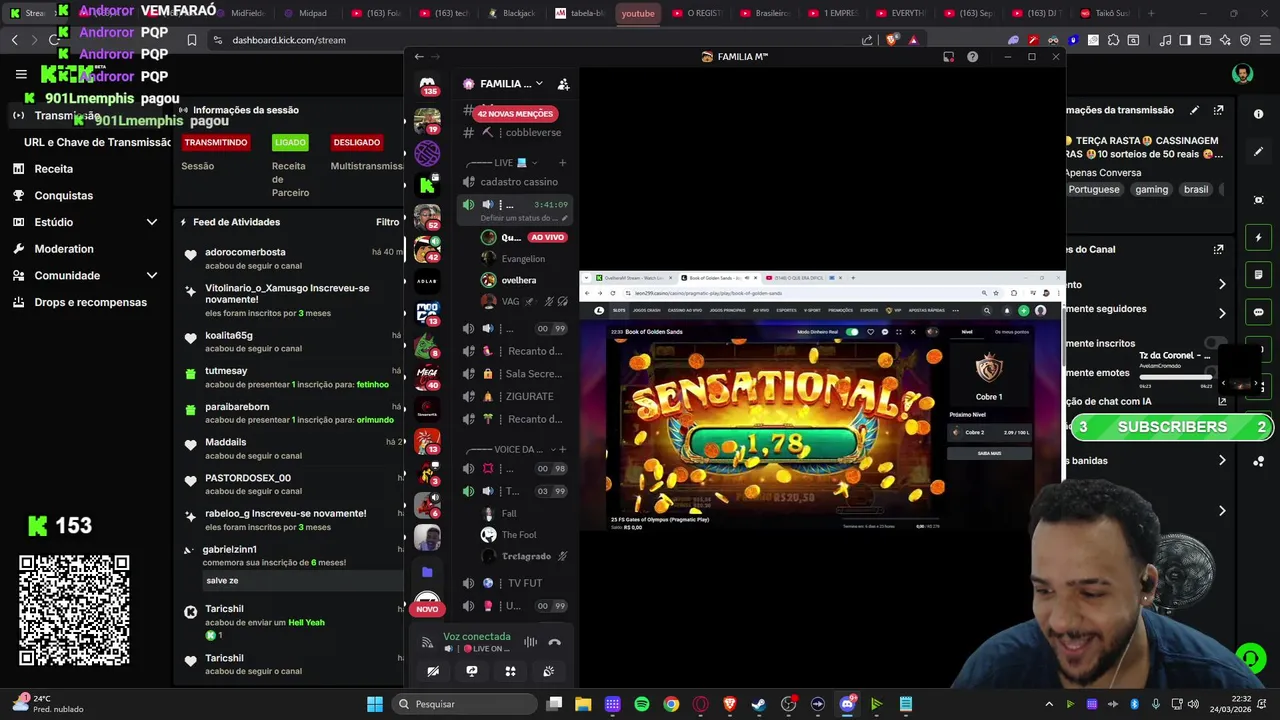Open Moderation in the Kick sidebar
Viewport: 1280px width, 720px height.
pyautogui.click(x=63, y=249)
